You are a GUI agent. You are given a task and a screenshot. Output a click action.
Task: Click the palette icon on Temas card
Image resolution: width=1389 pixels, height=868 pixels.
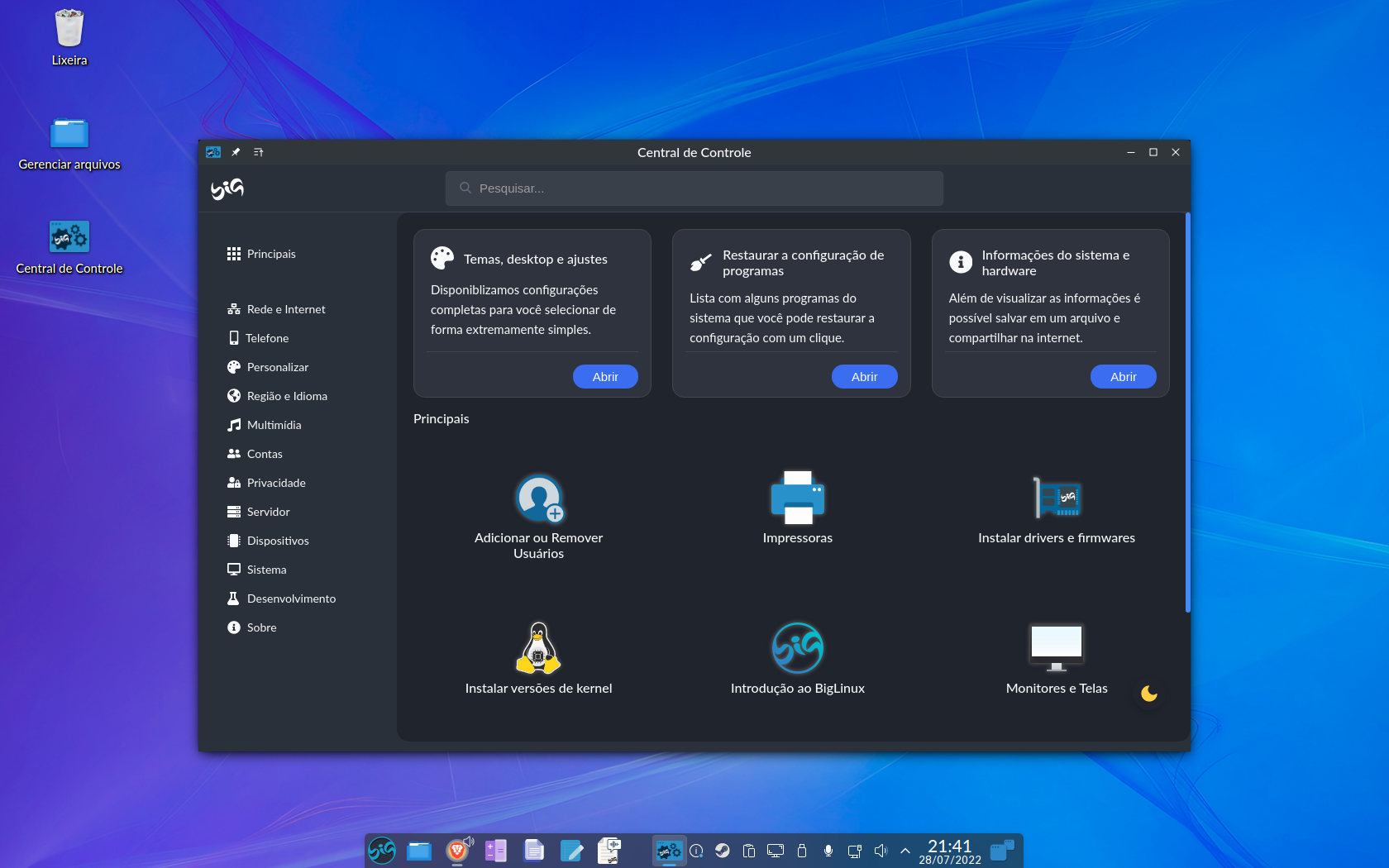tap(442, 258)
